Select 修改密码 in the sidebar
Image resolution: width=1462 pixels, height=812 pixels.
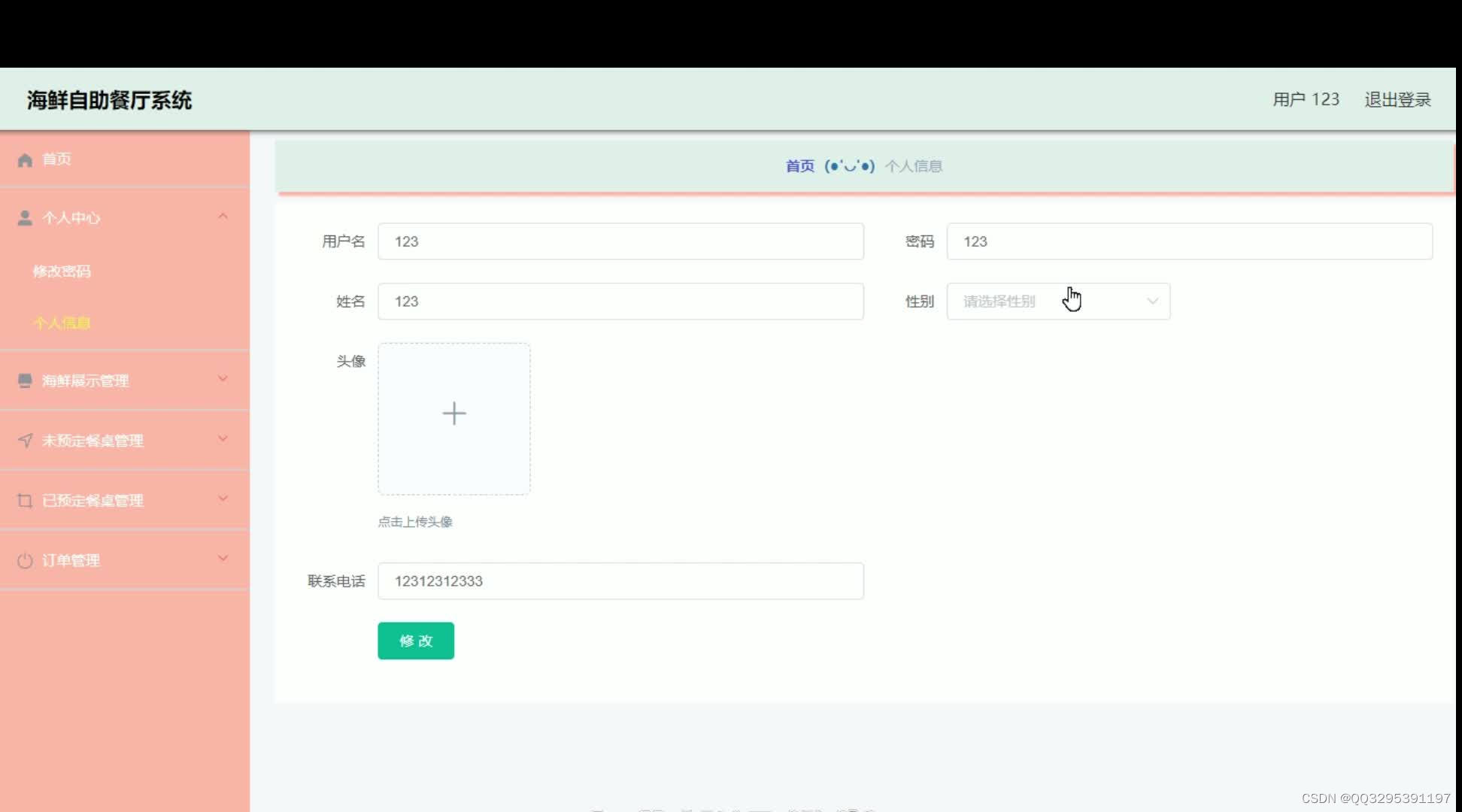tap(62, 271)
